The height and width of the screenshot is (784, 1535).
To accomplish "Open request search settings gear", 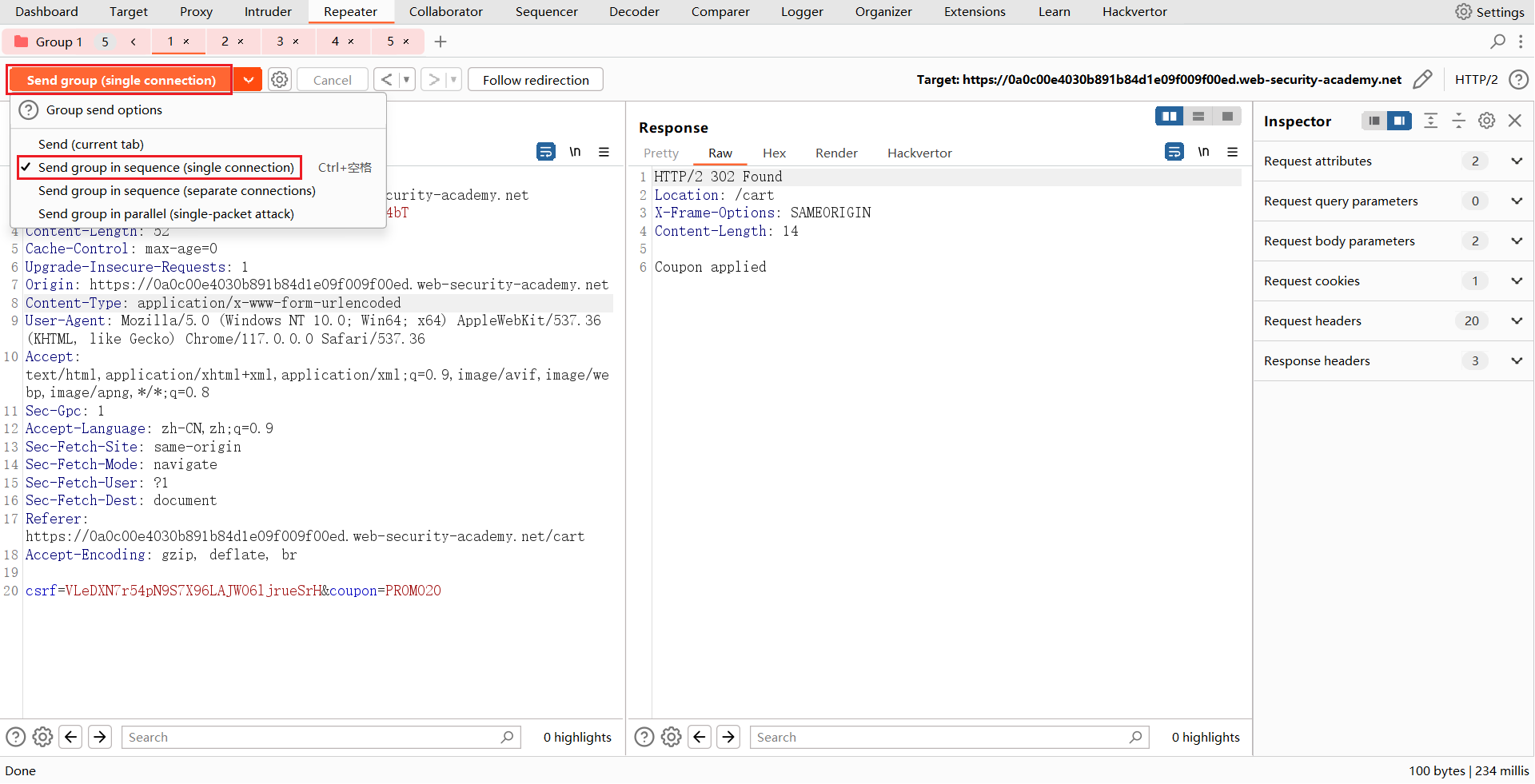I will tap(43, 737).
